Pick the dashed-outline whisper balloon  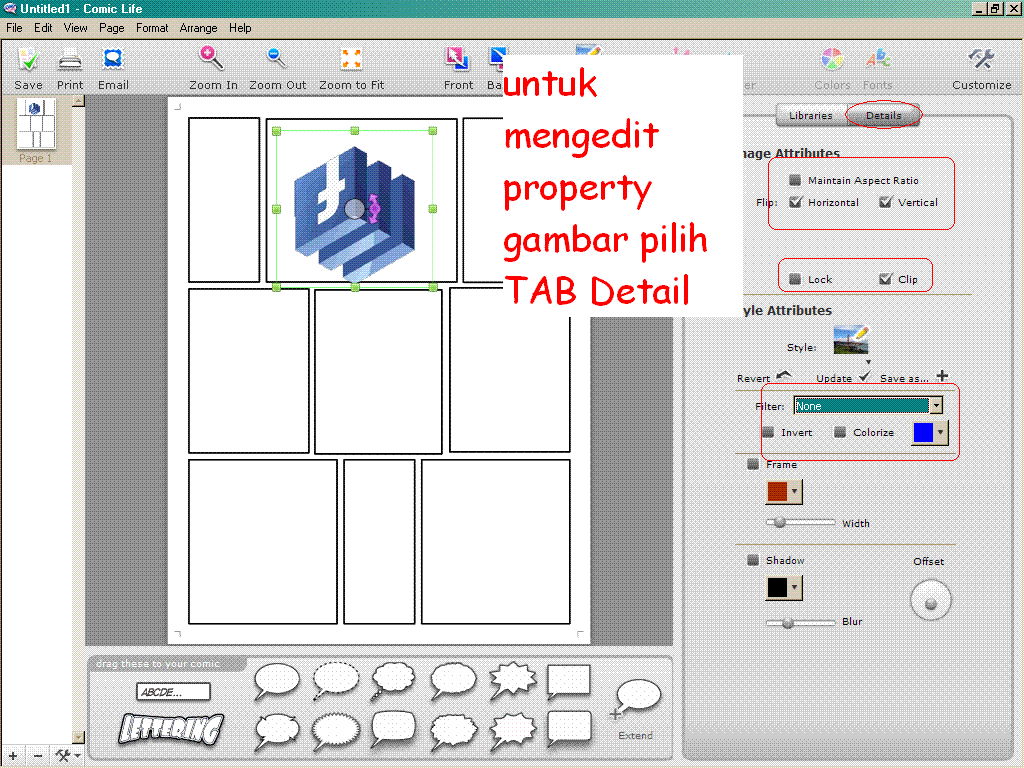coord(336,680)
